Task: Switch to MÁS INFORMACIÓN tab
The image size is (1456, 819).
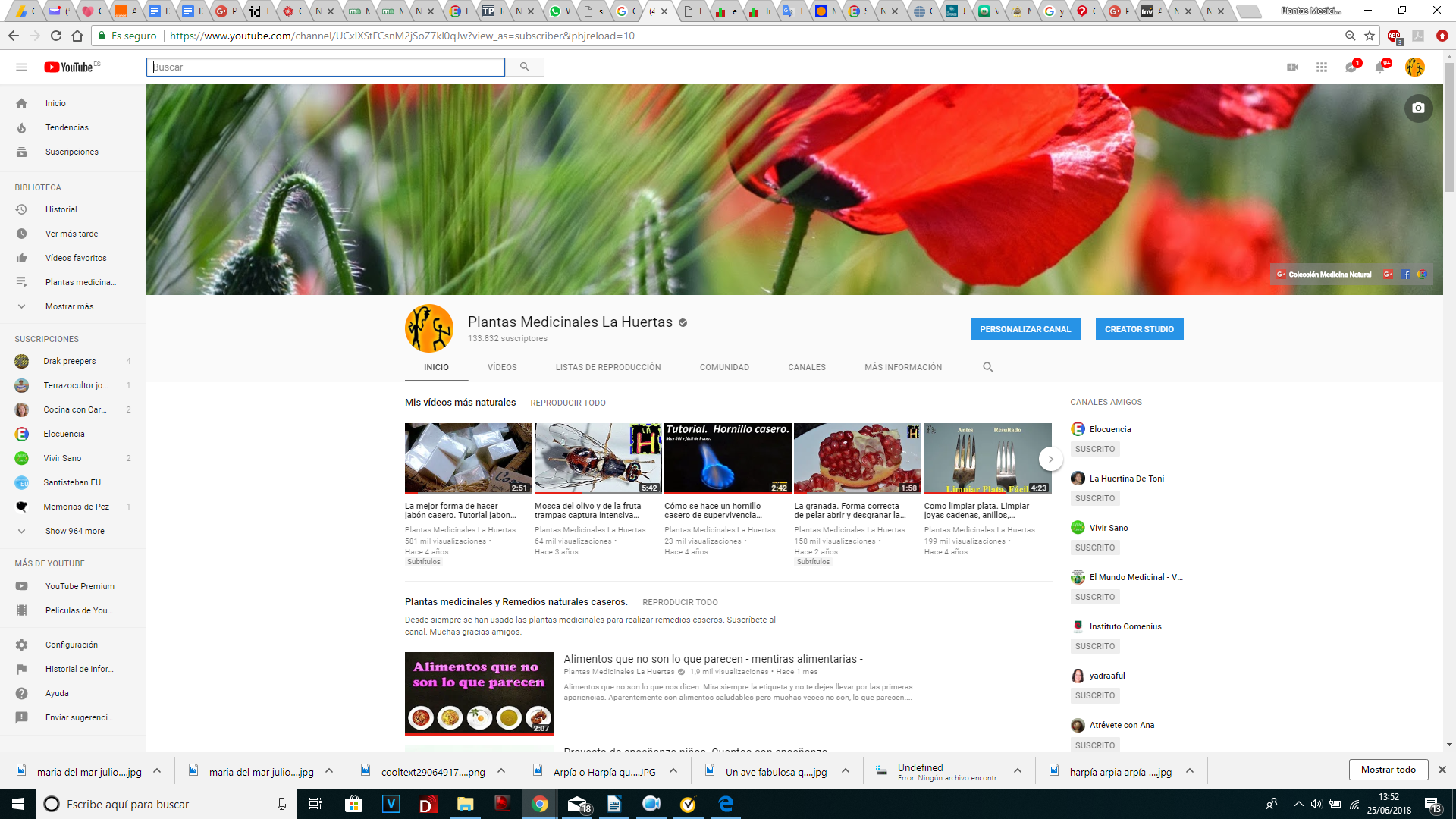Action: click(x=903, y=367)
